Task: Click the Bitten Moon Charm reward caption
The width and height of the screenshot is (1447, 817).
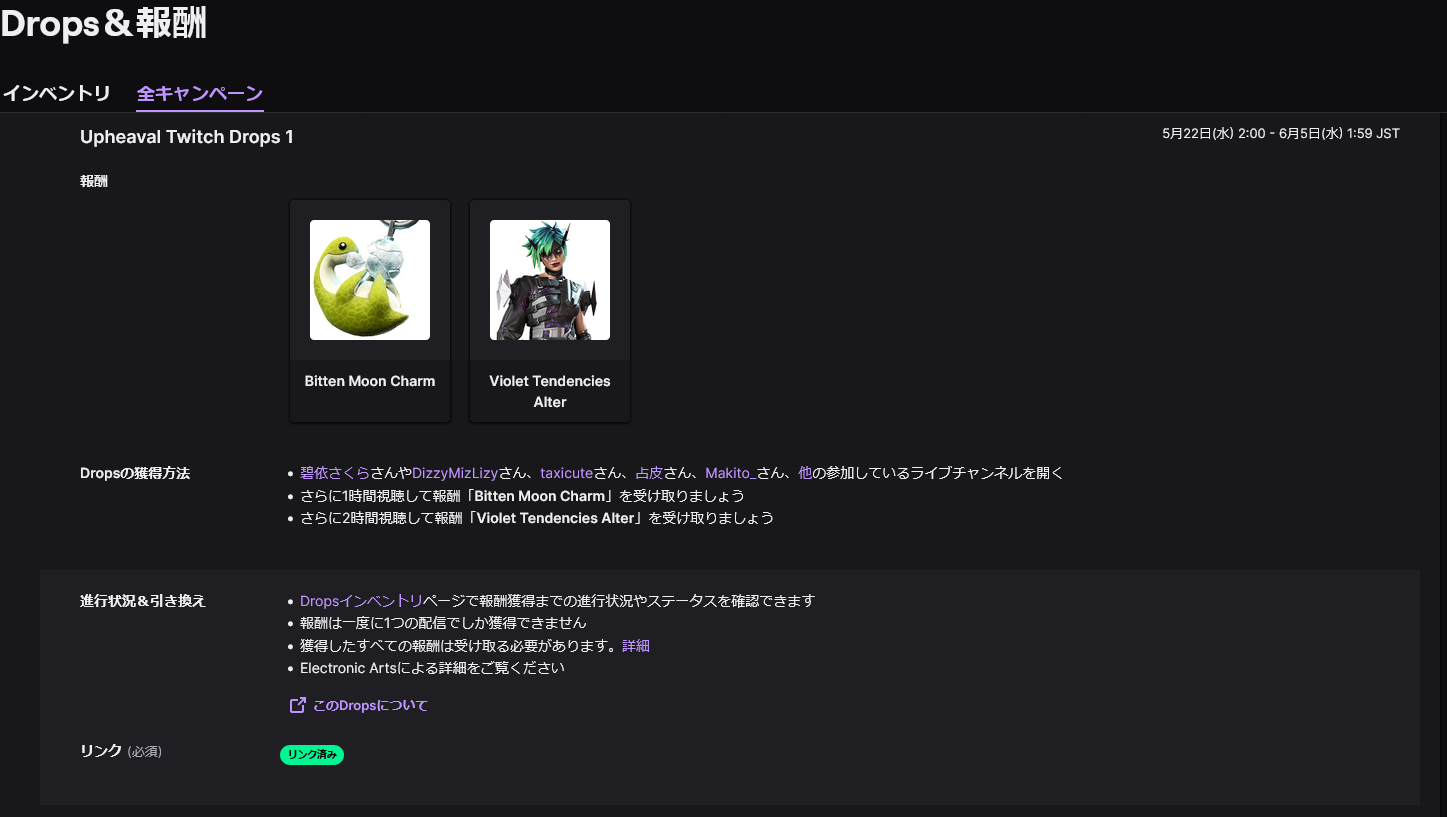Action: point(370,381)
